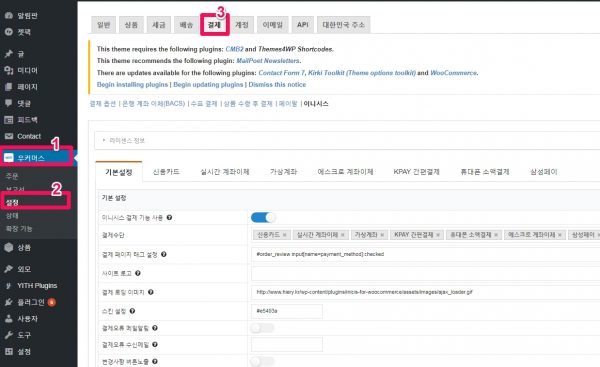The width and height of the screenshot is (600, 367).
Task: Enable the 변경사항 버튼노출 switch
Action: tap(262, 361)
